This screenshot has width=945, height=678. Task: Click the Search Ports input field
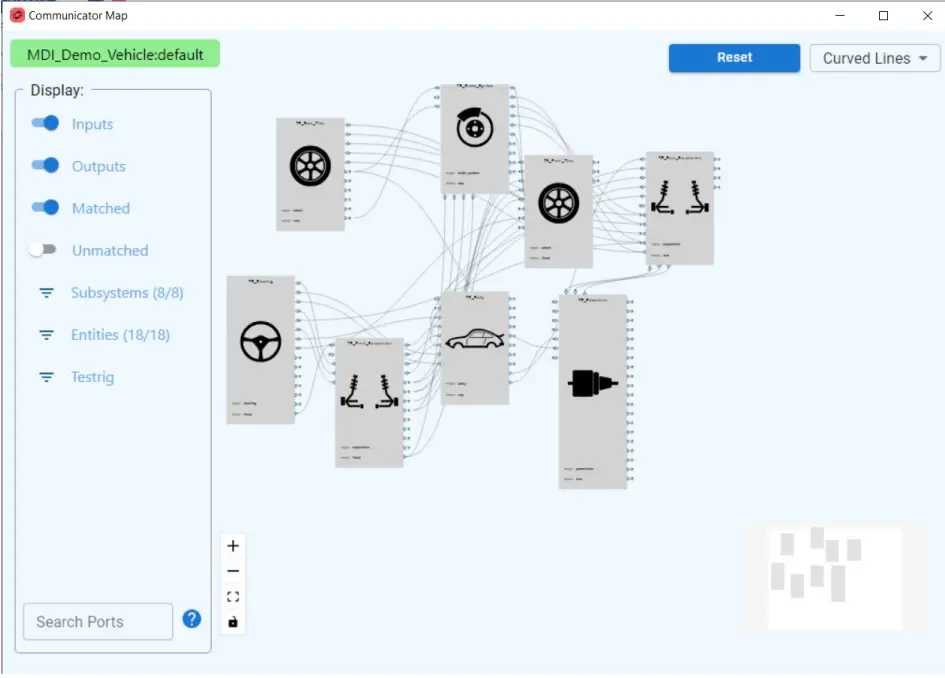[98, 621]
